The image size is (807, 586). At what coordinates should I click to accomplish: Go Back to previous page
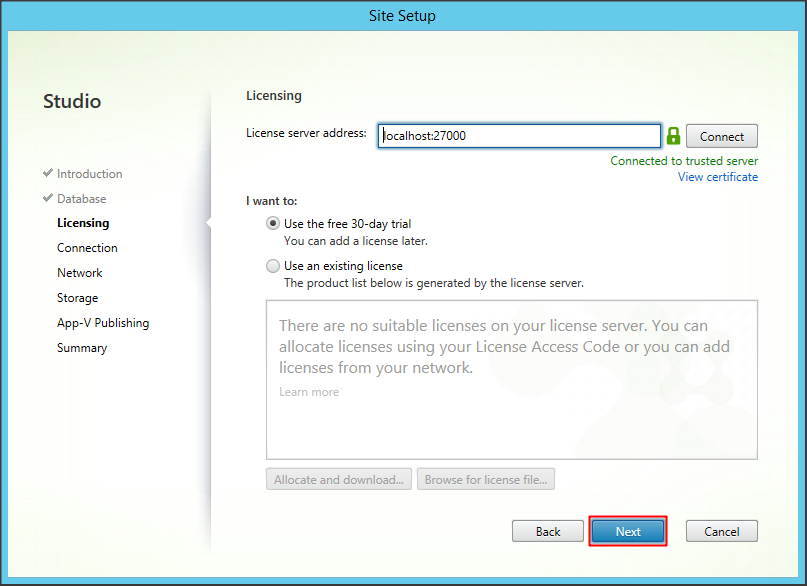coord(548,531)
